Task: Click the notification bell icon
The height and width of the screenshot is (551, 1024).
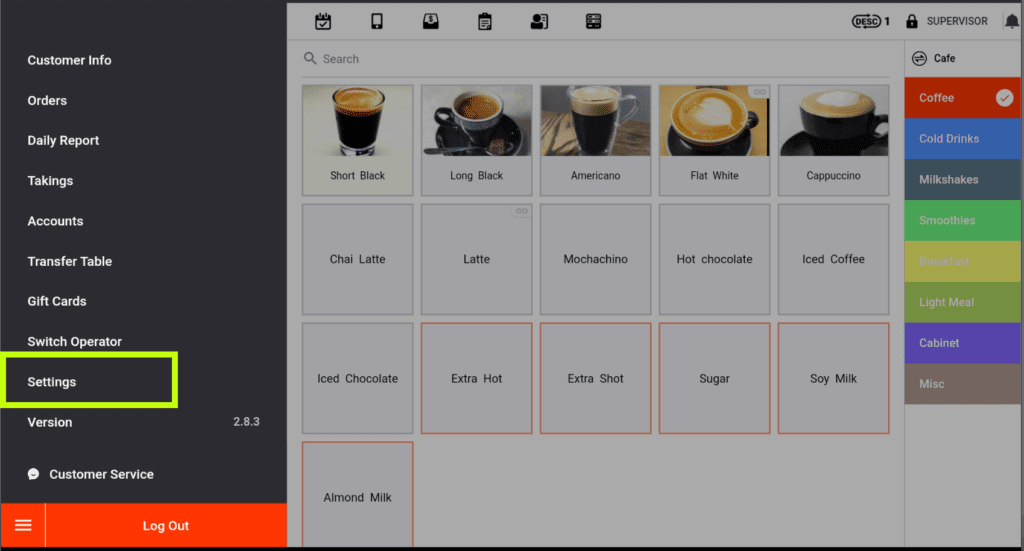Action: point(1011,21)
